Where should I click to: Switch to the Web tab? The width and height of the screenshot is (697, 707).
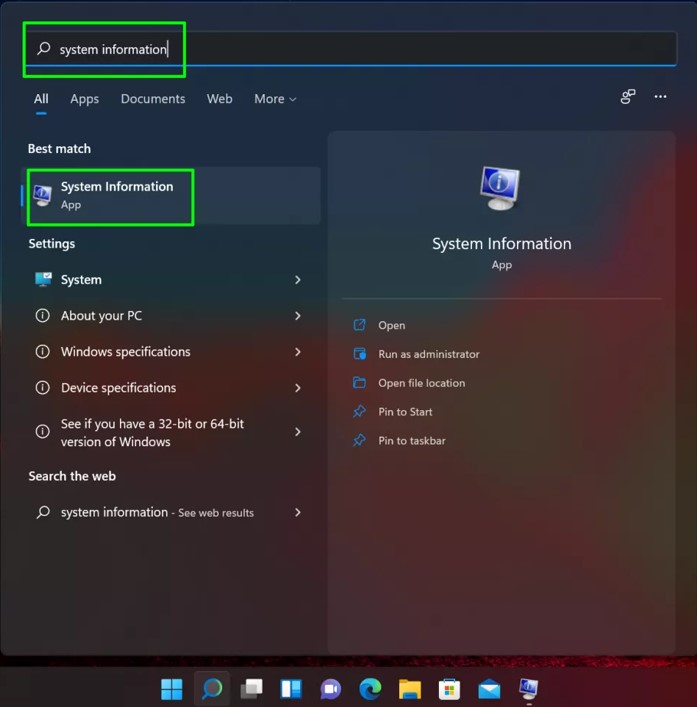click(x=220, y=99)
